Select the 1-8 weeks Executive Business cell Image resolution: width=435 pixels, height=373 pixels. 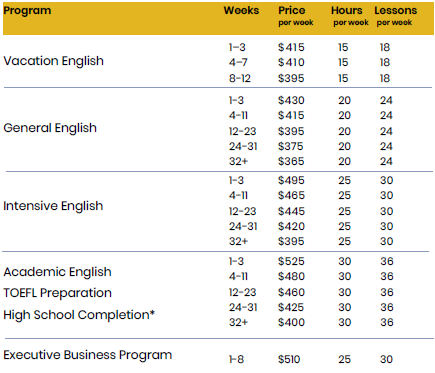click(236, 359)
